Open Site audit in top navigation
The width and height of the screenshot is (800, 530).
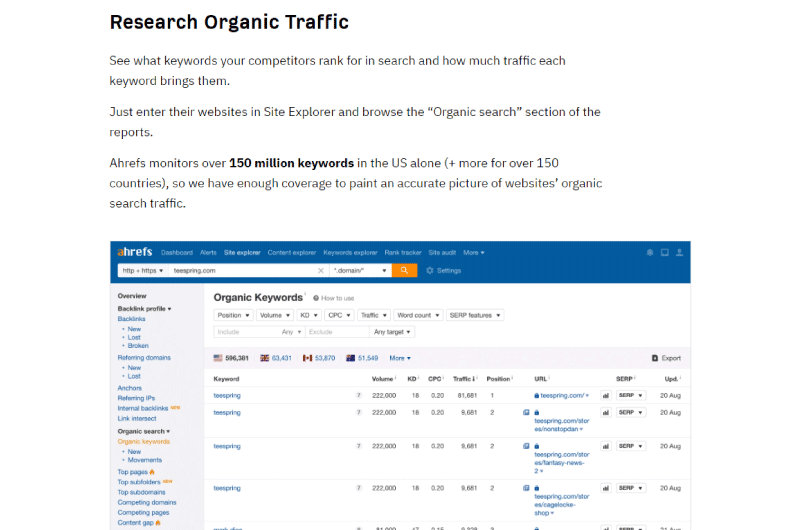pos(442,253)
